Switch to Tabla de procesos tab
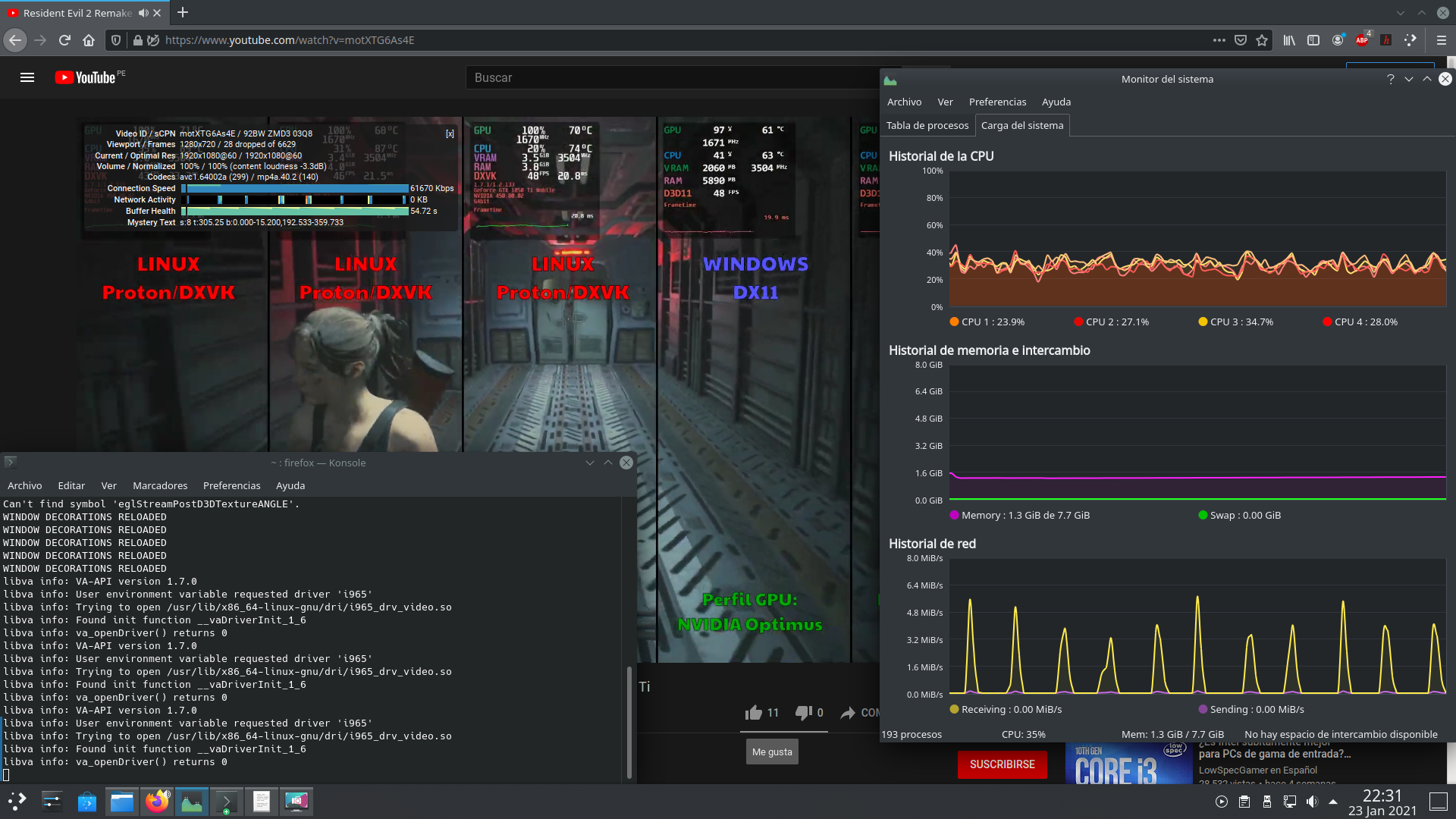The width and height of the screenshot is (1456, 819). [927, 125]
